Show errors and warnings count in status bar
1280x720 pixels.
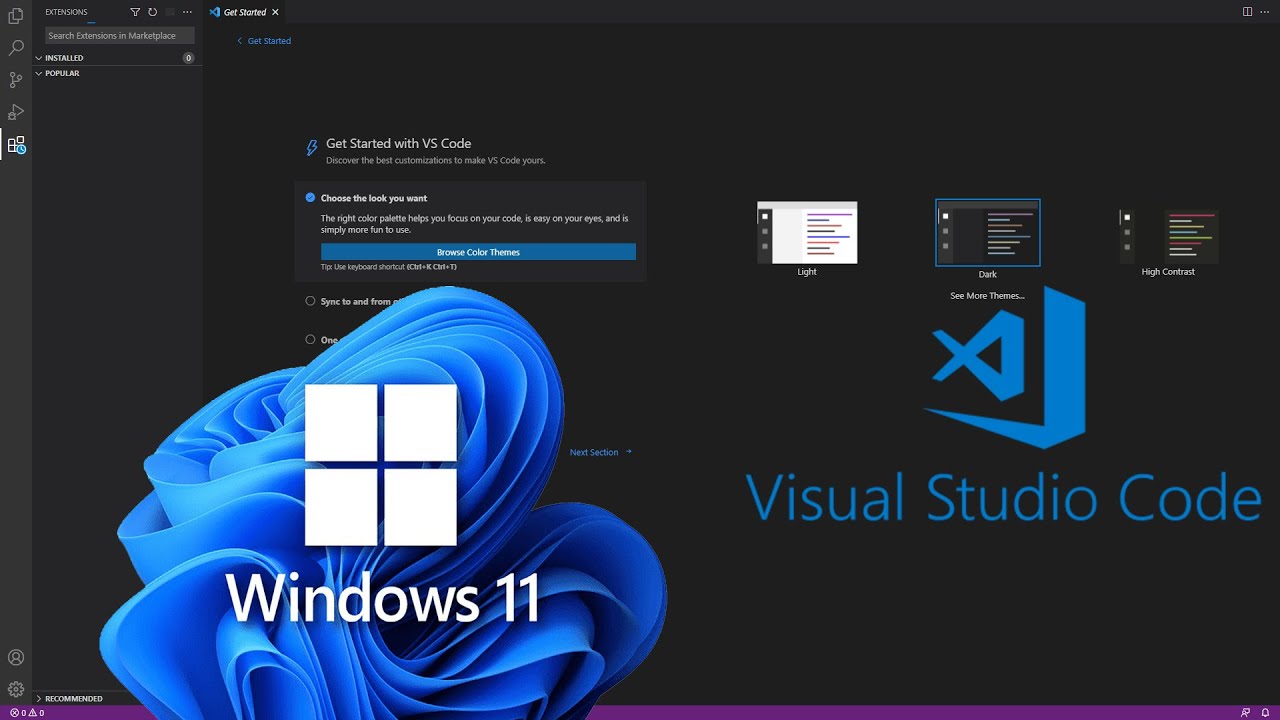pos(27,713)
